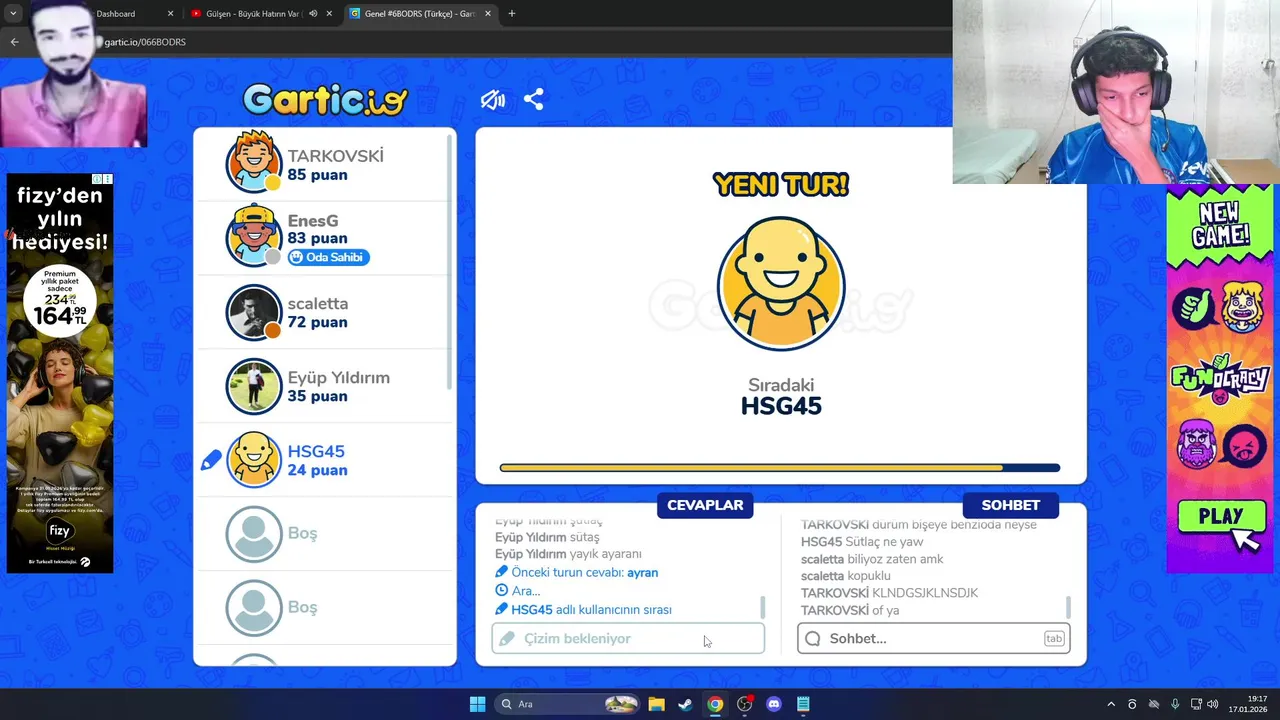Click the Oda Sahibi badge
Viewport: 1280px width, 720px height.
[x=328, y=257]
